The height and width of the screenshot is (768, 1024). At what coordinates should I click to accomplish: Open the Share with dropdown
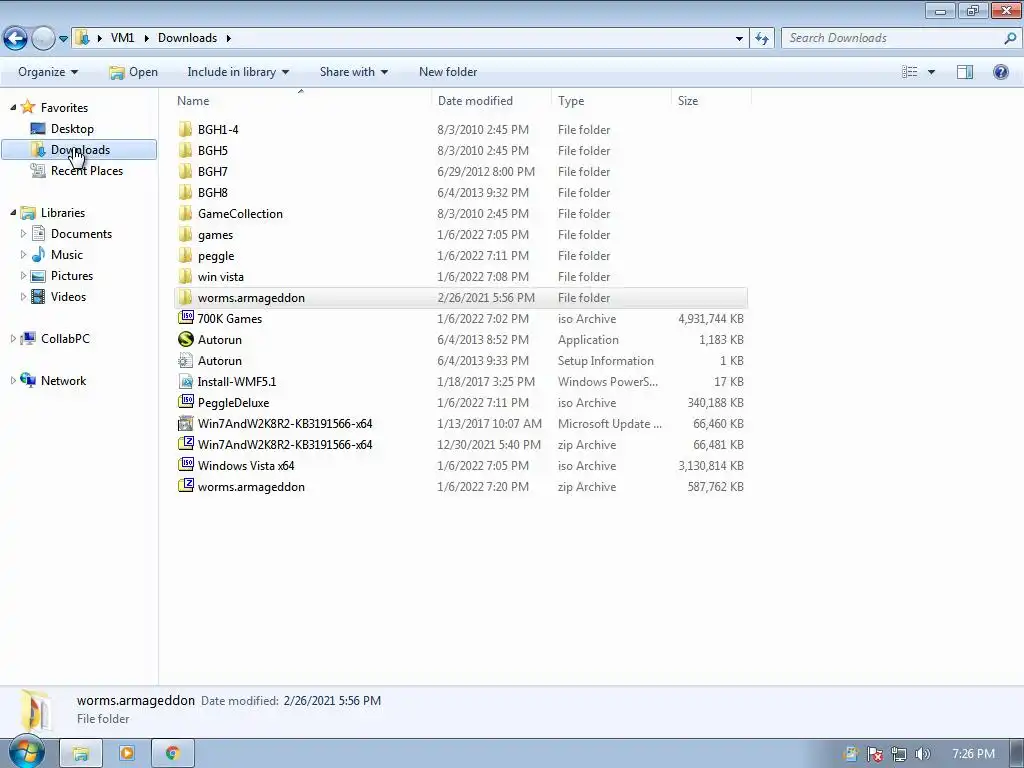click(353, 72)
